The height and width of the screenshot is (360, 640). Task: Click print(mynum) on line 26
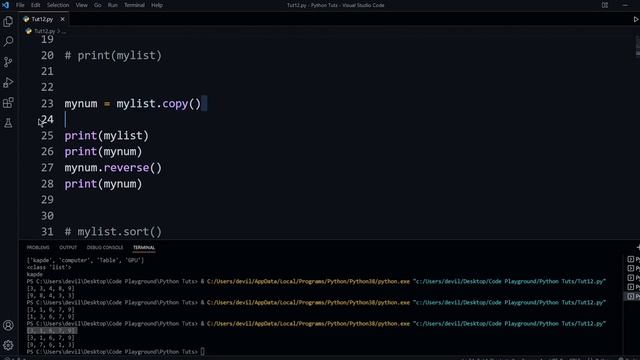coord(103,151)
